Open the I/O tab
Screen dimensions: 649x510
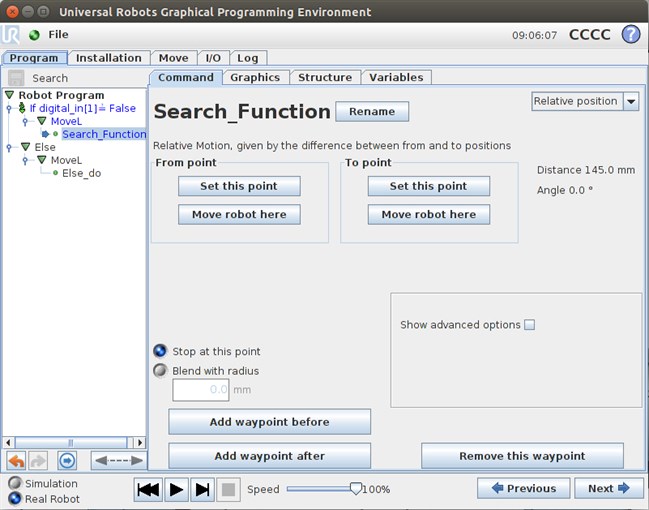coord(213,58)
